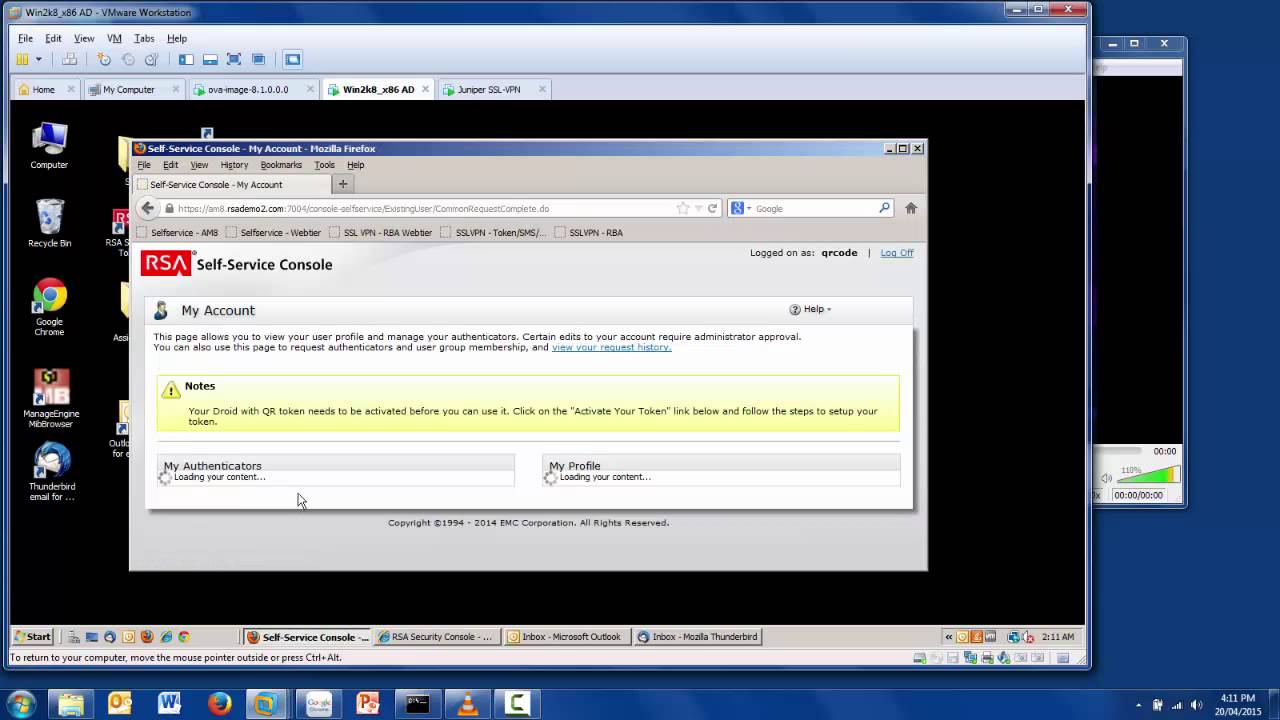The height and width of the screenshot is (720, 1280).
Task: Open VLC media player from host taskbar
Action: tap(467, 704)
